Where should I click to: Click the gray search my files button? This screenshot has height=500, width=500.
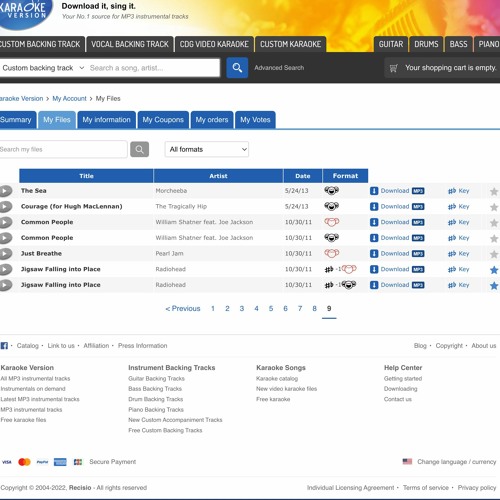[139, 149]
